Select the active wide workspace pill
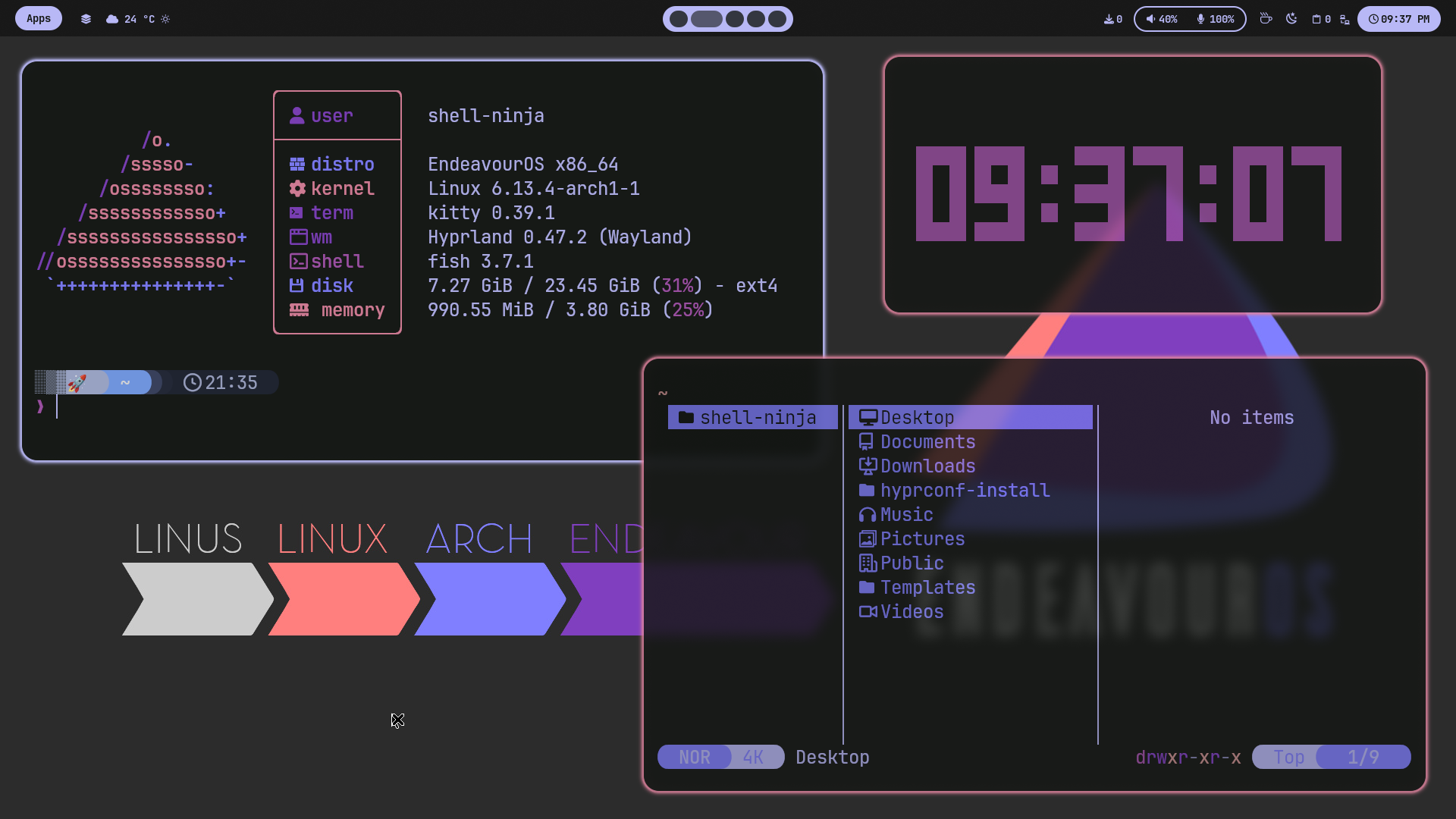 (x=707, y=19)
